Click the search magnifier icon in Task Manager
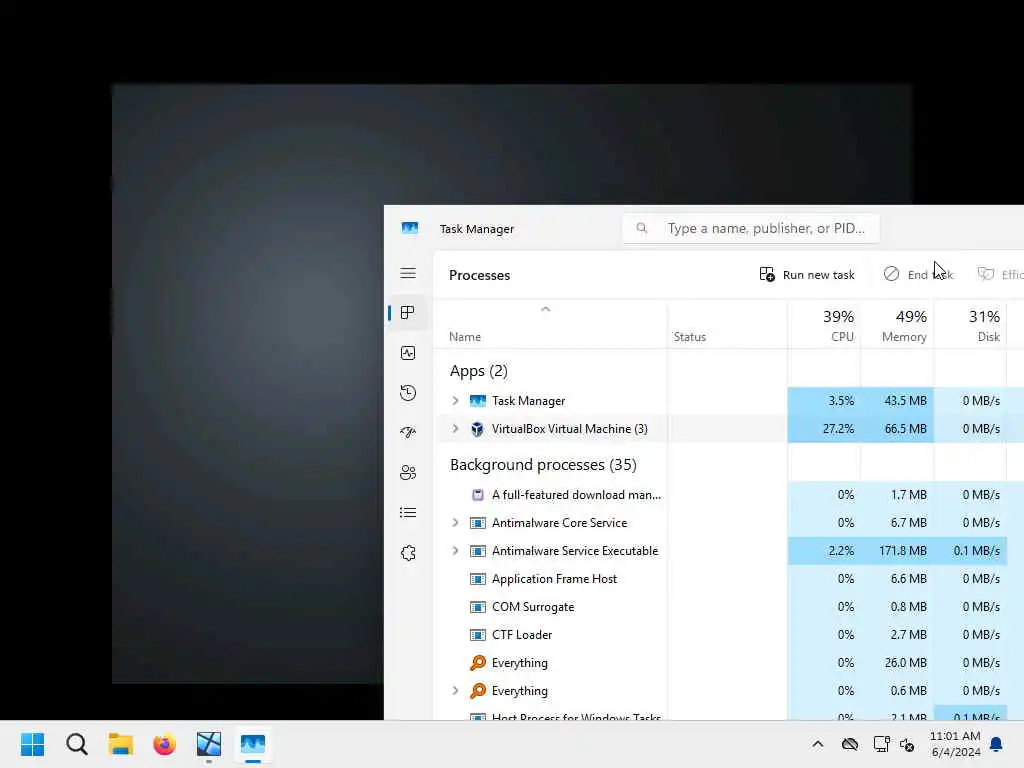 pos(642,228)
